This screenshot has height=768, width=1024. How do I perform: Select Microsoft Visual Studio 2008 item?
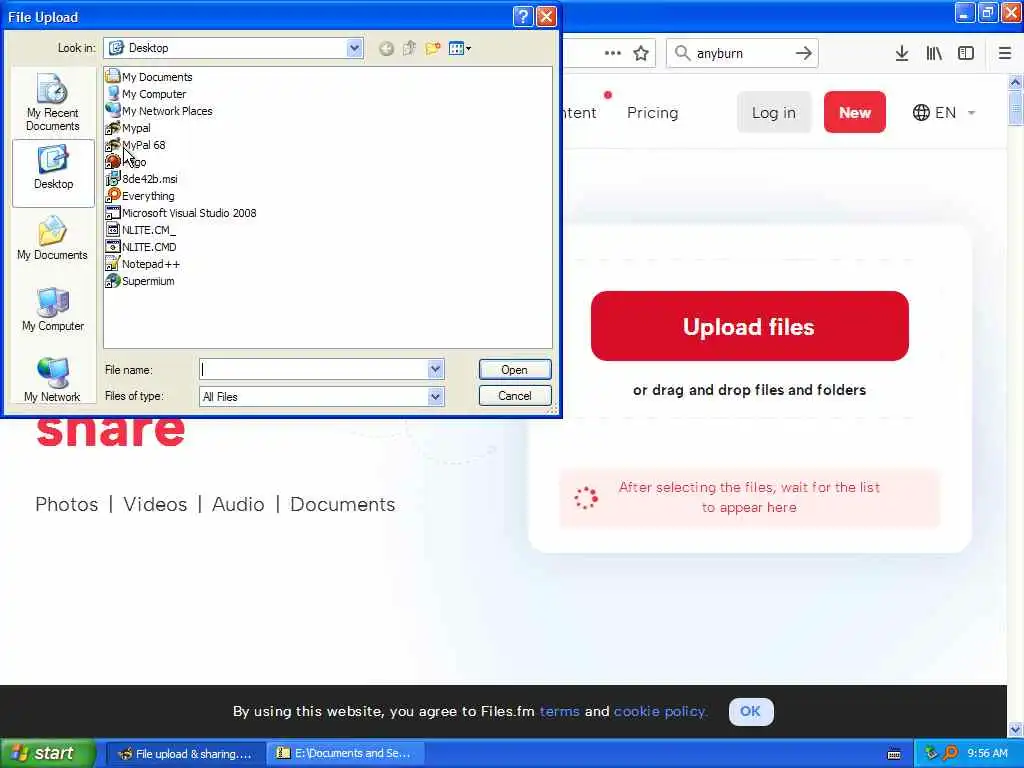(182, 213)
